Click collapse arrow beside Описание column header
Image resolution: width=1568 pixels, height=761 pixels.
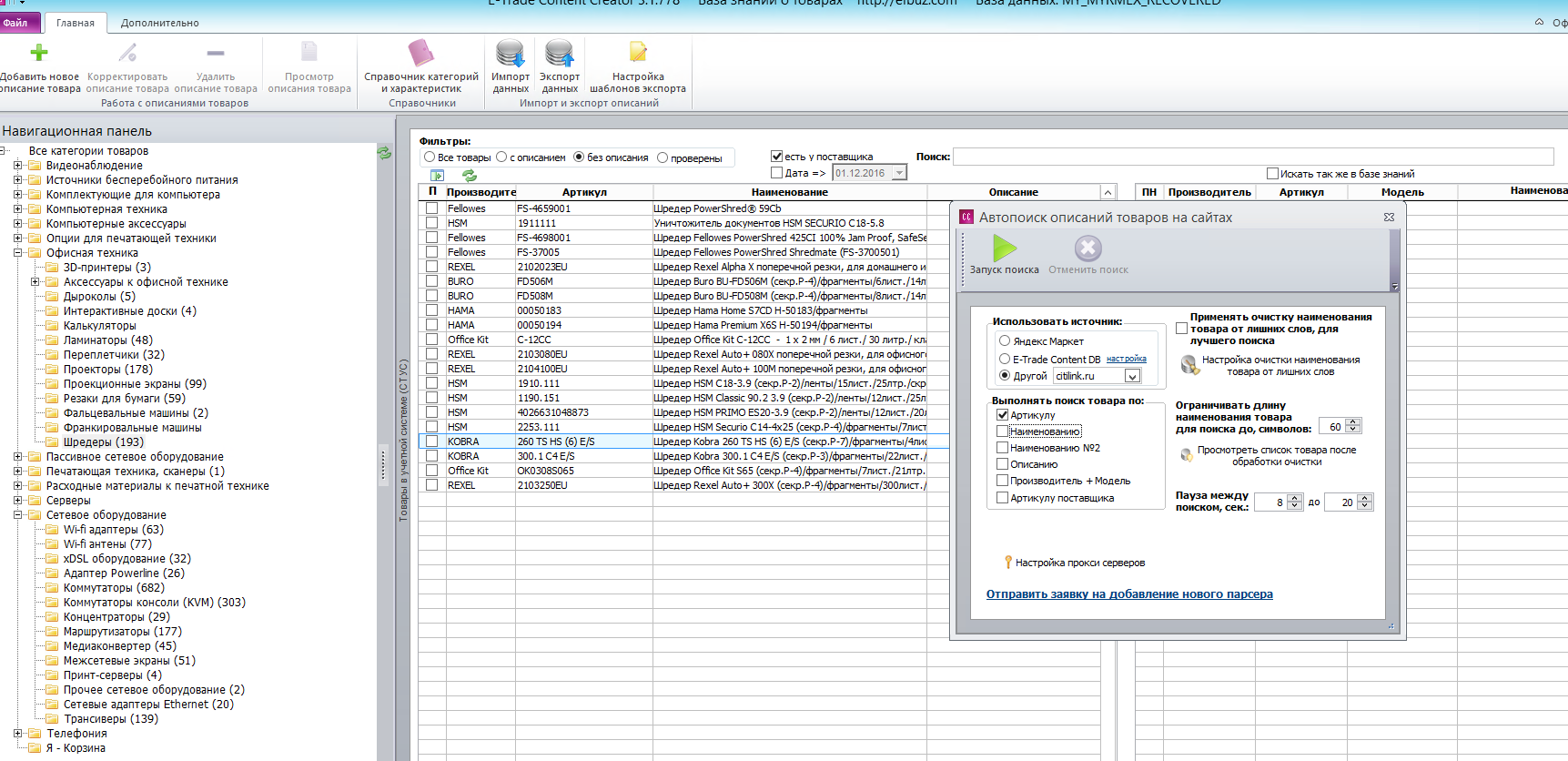1108,192
